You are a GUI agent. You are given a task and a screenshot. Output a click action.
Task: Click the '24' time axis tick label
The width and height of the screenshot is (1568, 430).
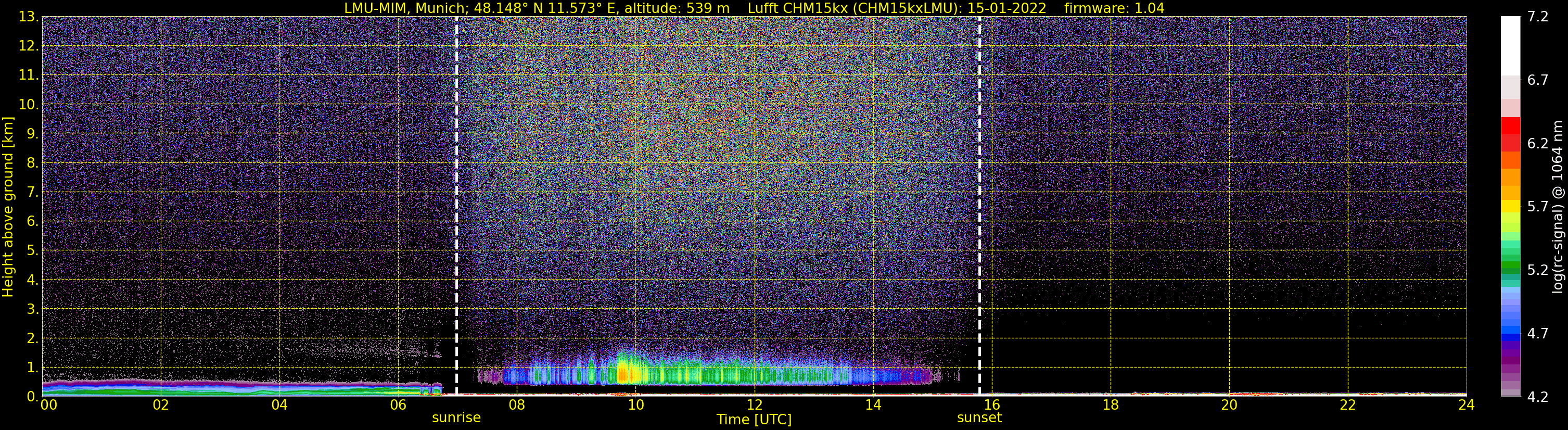click(x=1467, y=405)
